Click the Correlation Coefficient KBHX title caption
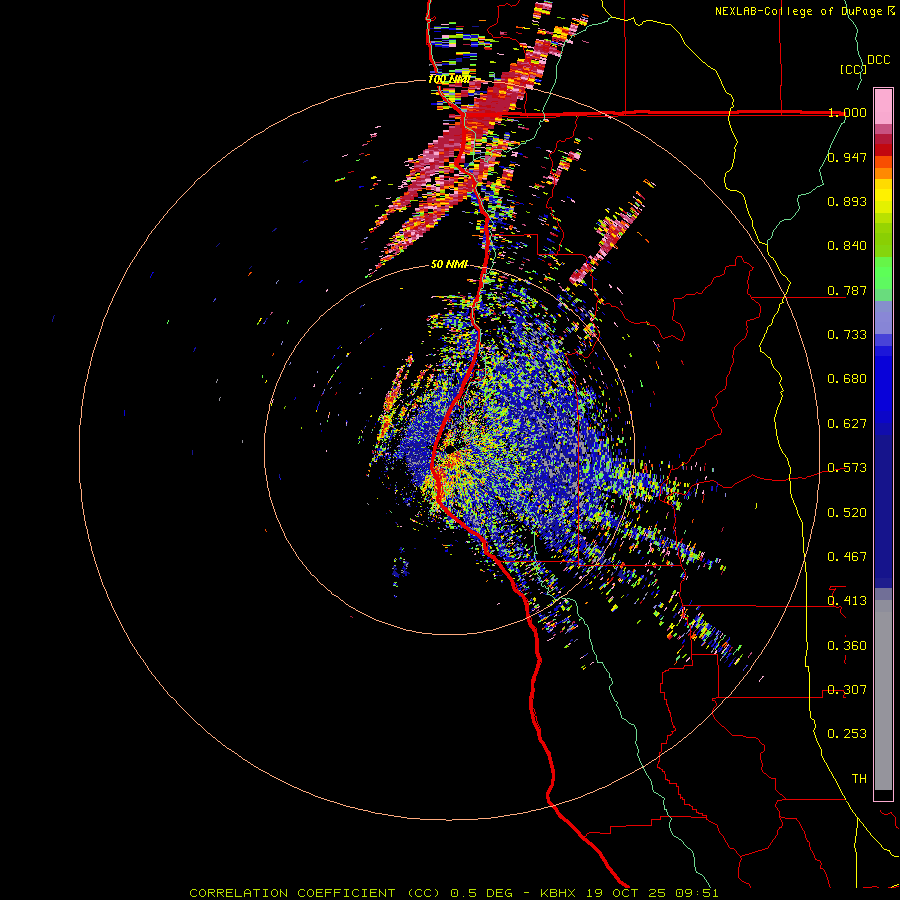The height and width of the screenshot is (900, 900). [454, 893]
